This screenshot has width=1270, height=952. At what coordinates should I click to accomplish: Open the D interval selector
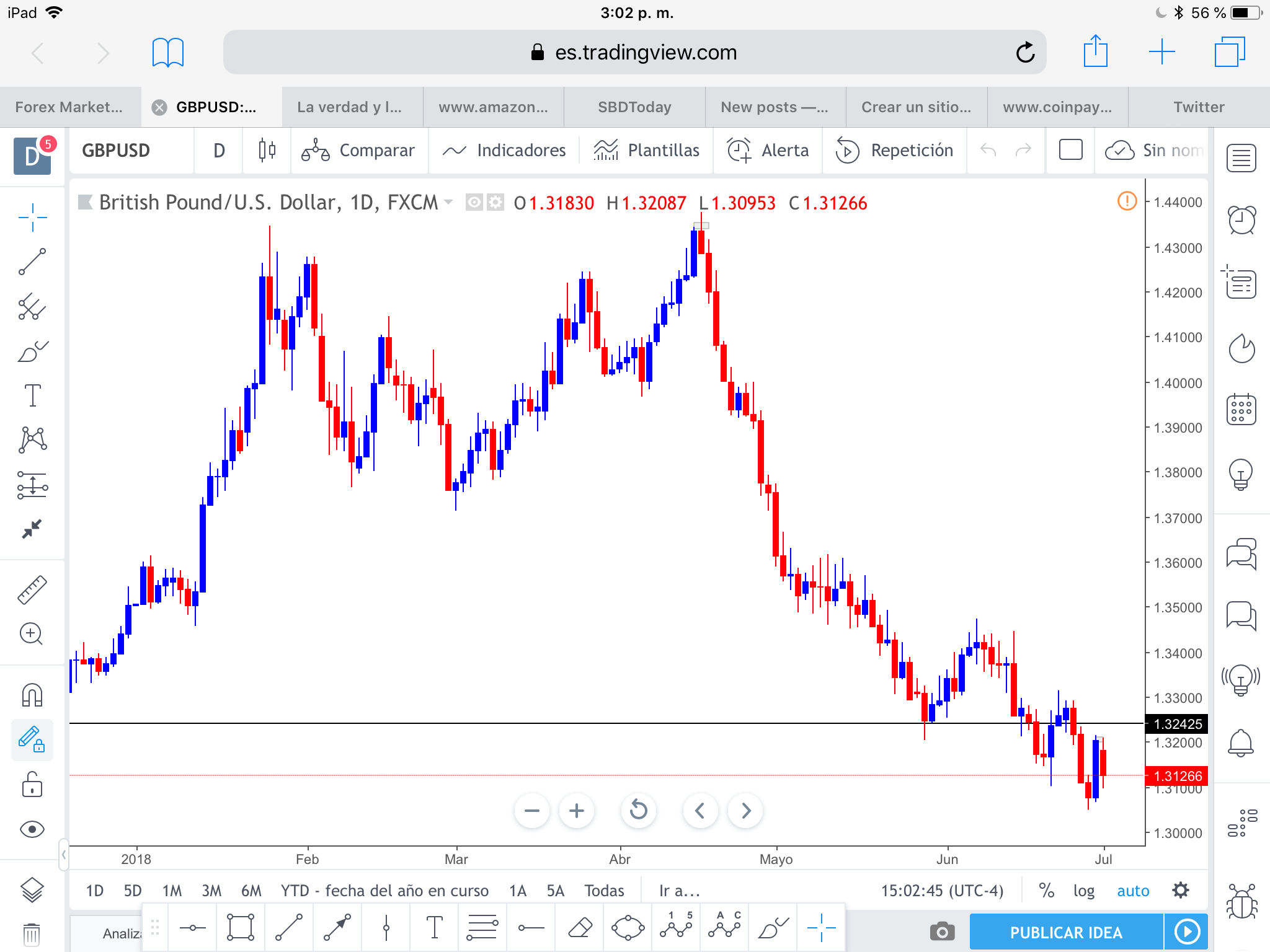(x=219, y=151)
